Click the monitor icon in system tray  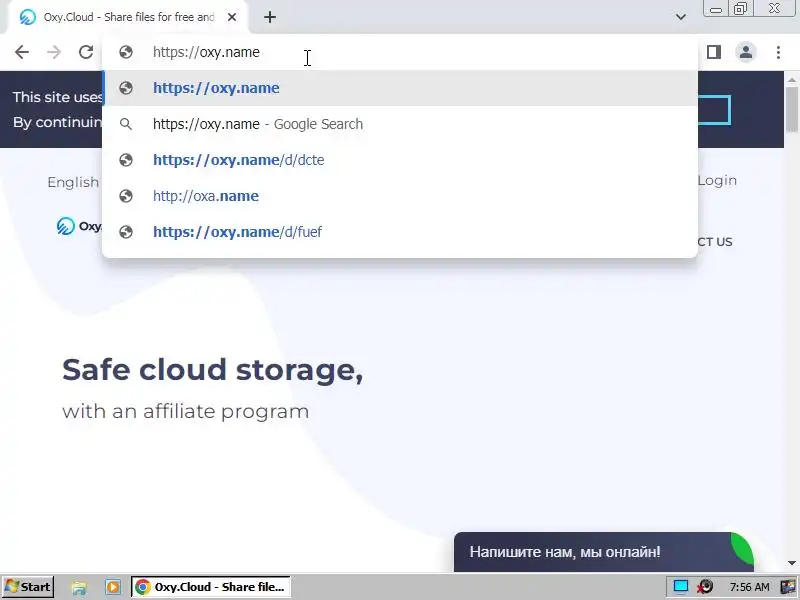coord(681,586)
